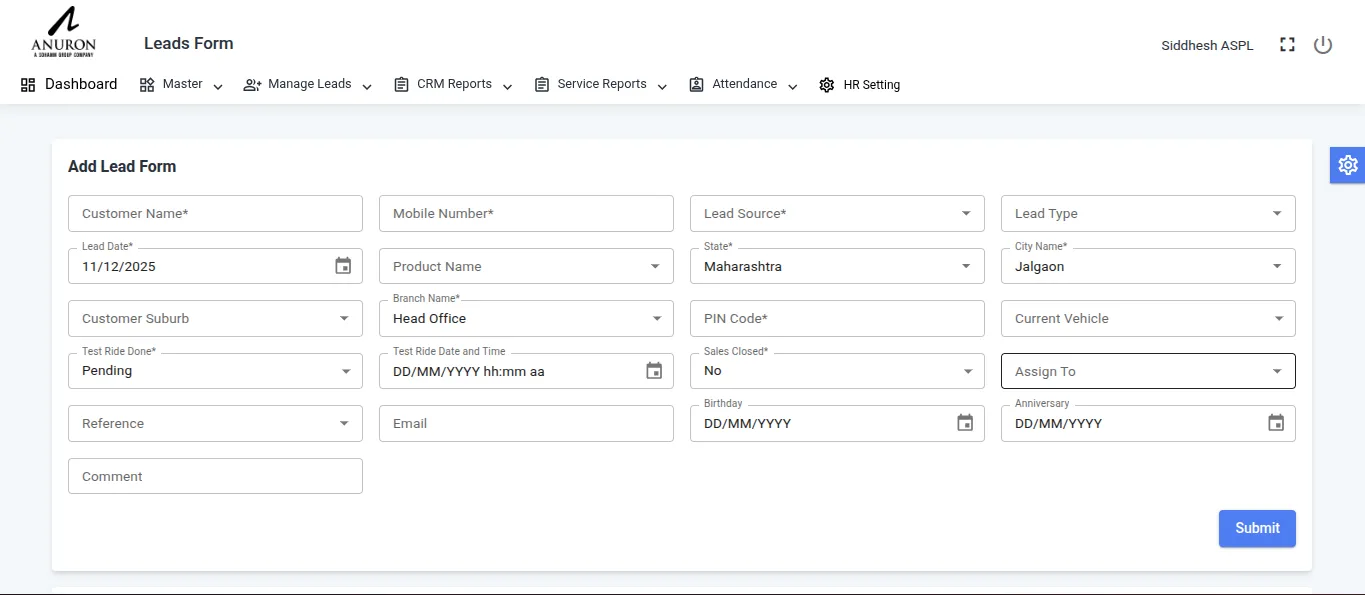Click the Anuron logo
1365x595 pixels.
pos(63,33)
